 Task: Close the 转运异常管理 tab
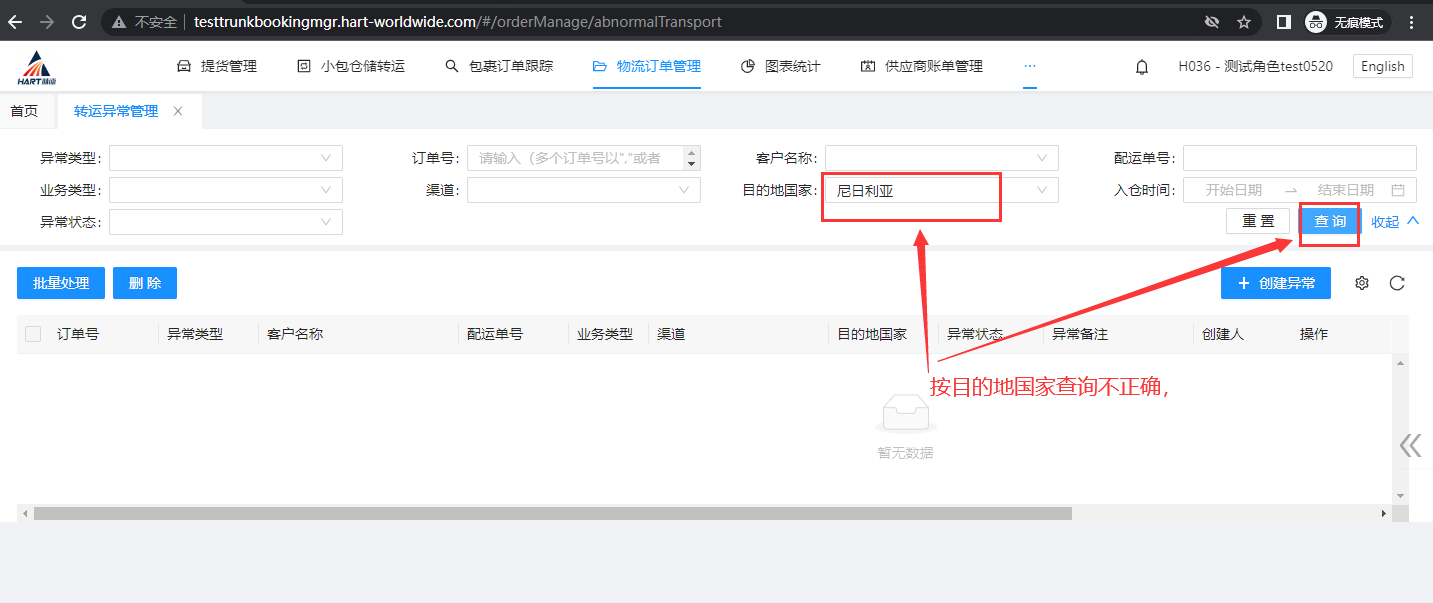pyautogui.click(x=178, y=111)
